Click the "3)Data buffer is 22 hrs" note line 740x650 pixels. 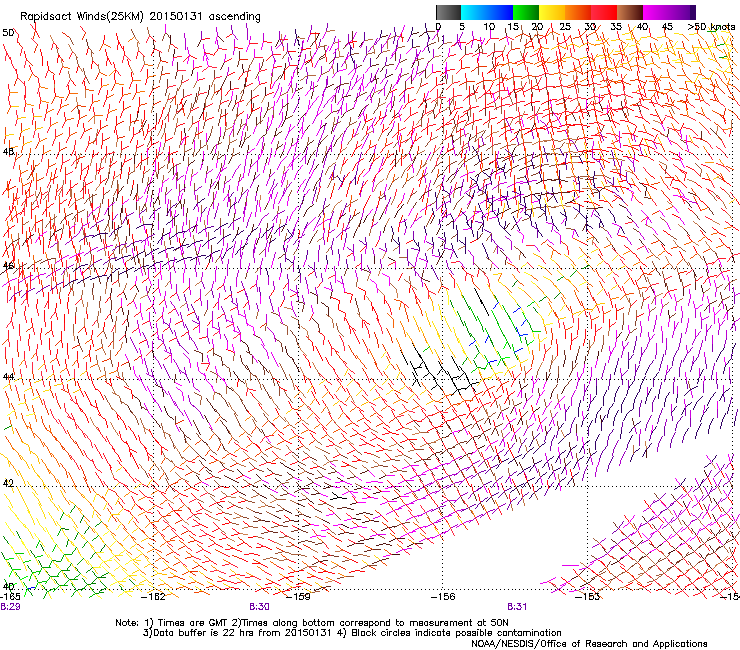point(352,633)
